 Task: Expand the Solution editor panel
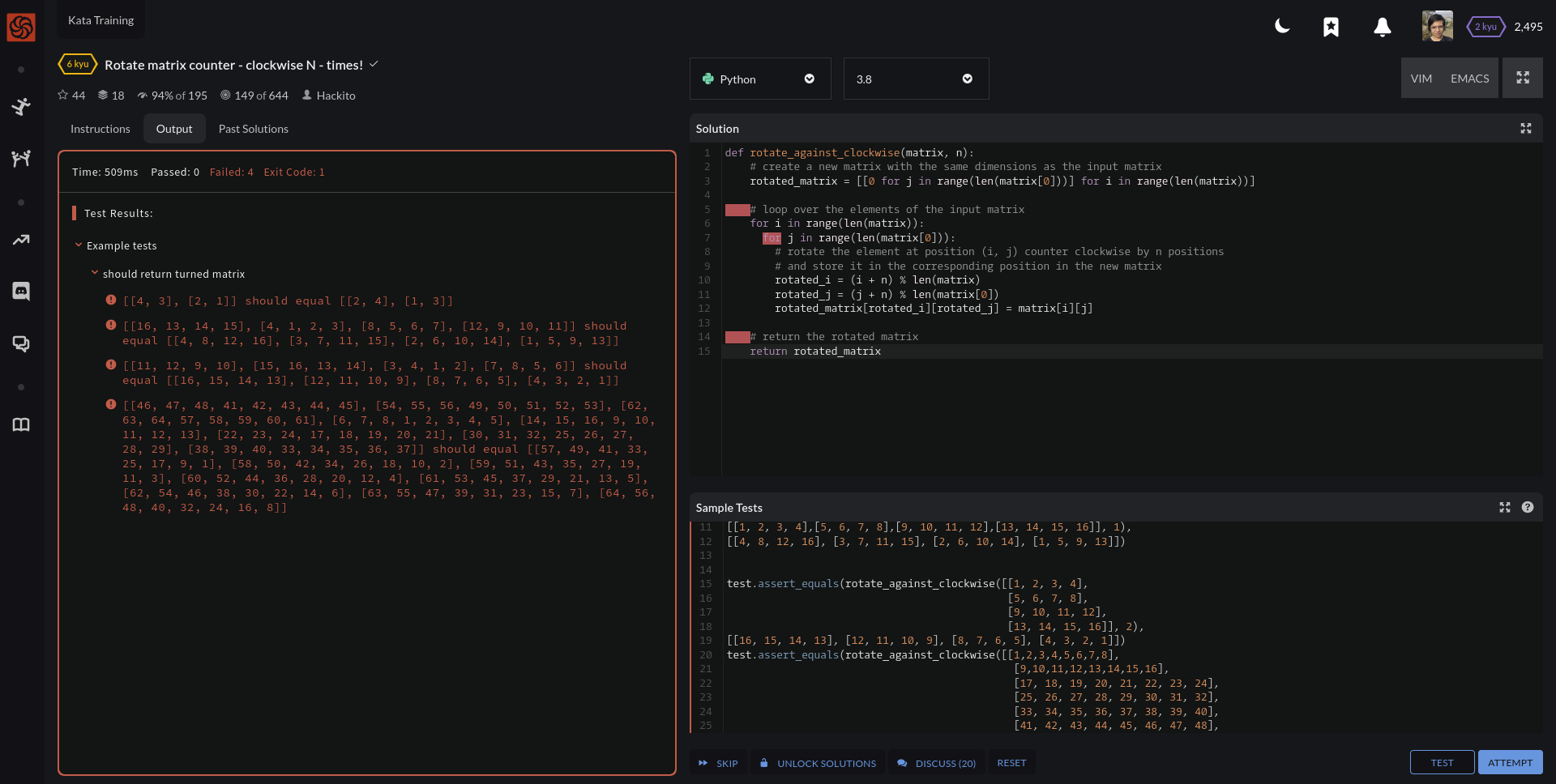coord(1526,129)
